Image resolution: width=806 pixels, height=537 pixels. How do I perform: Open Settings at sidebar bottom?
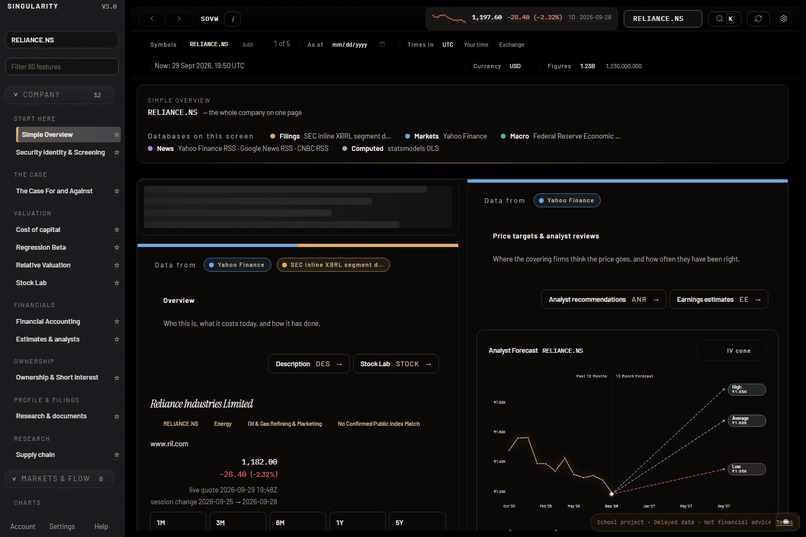coord(62,527)
